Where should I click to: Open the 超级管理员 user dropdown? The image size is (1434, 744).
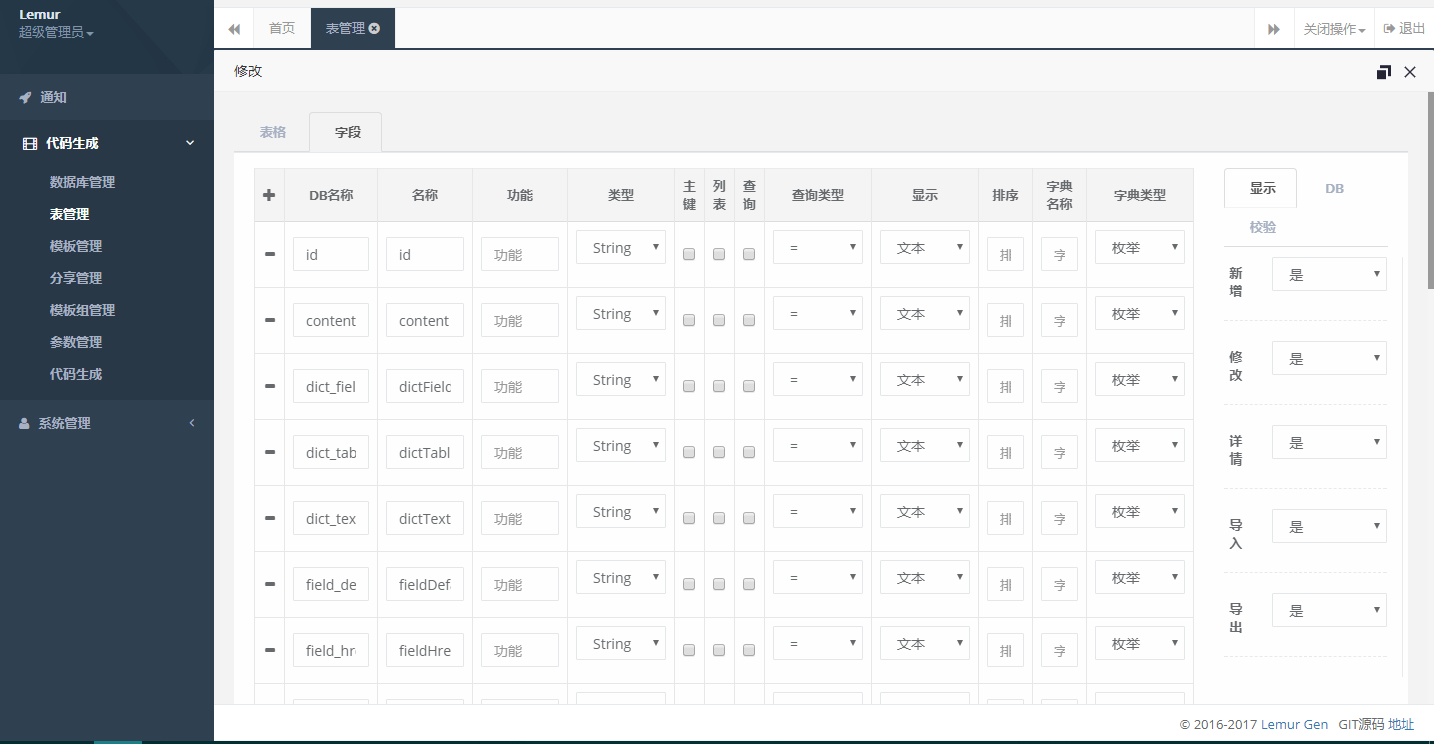(56, 33)
